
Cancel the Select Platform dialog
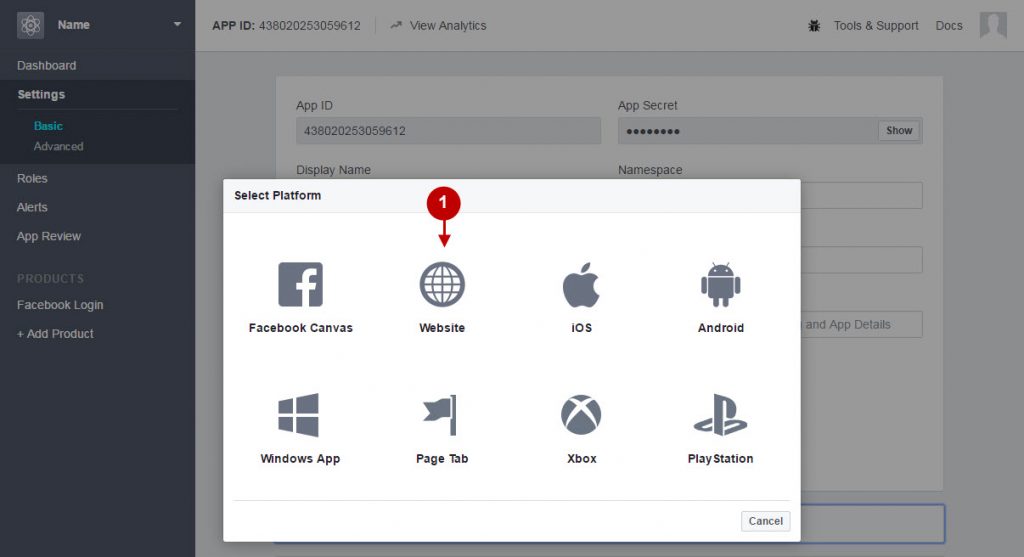click(x=765, y=521)
